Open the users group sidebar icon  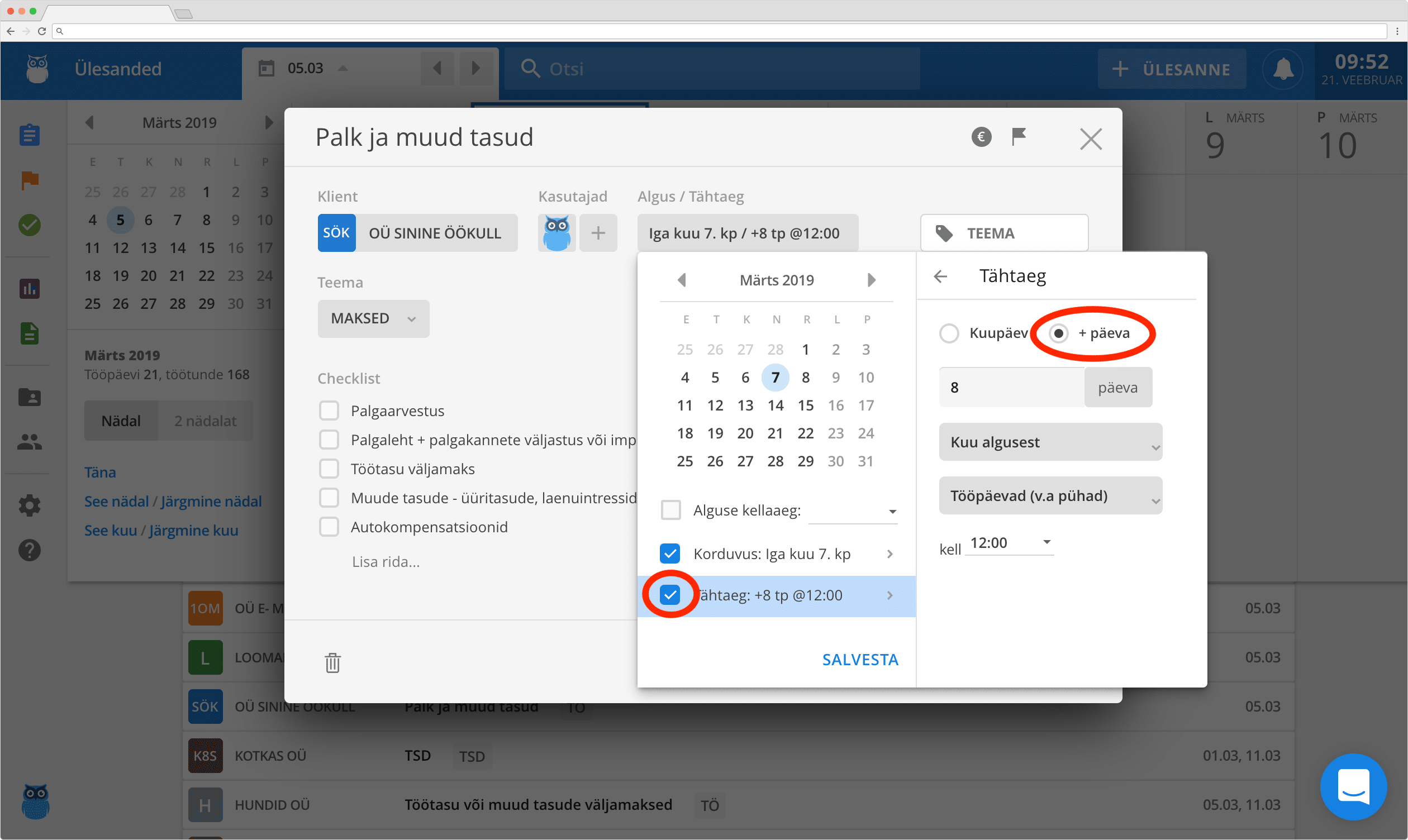[30, 442]
